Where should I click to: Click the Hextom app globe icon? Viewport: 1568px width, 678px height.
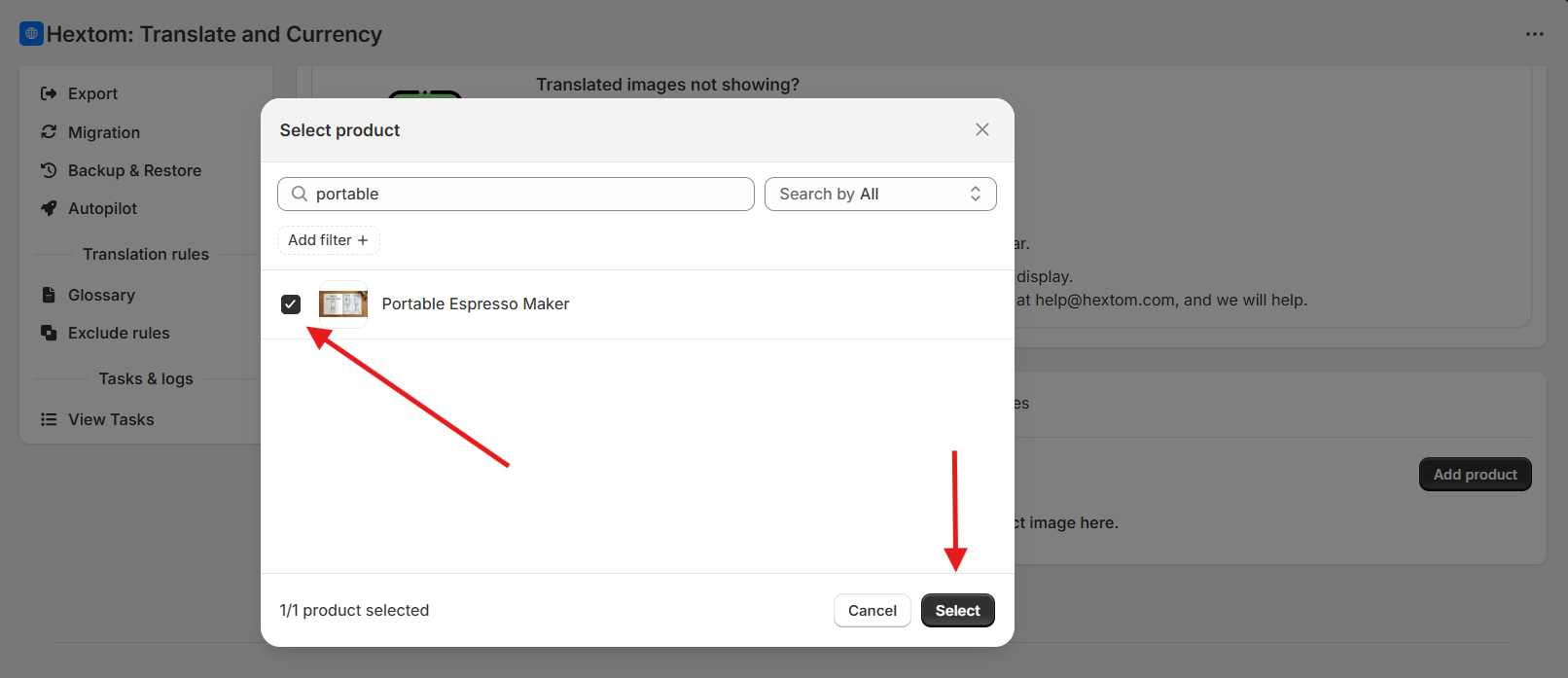pyautogui.click(x=31, y=34)
